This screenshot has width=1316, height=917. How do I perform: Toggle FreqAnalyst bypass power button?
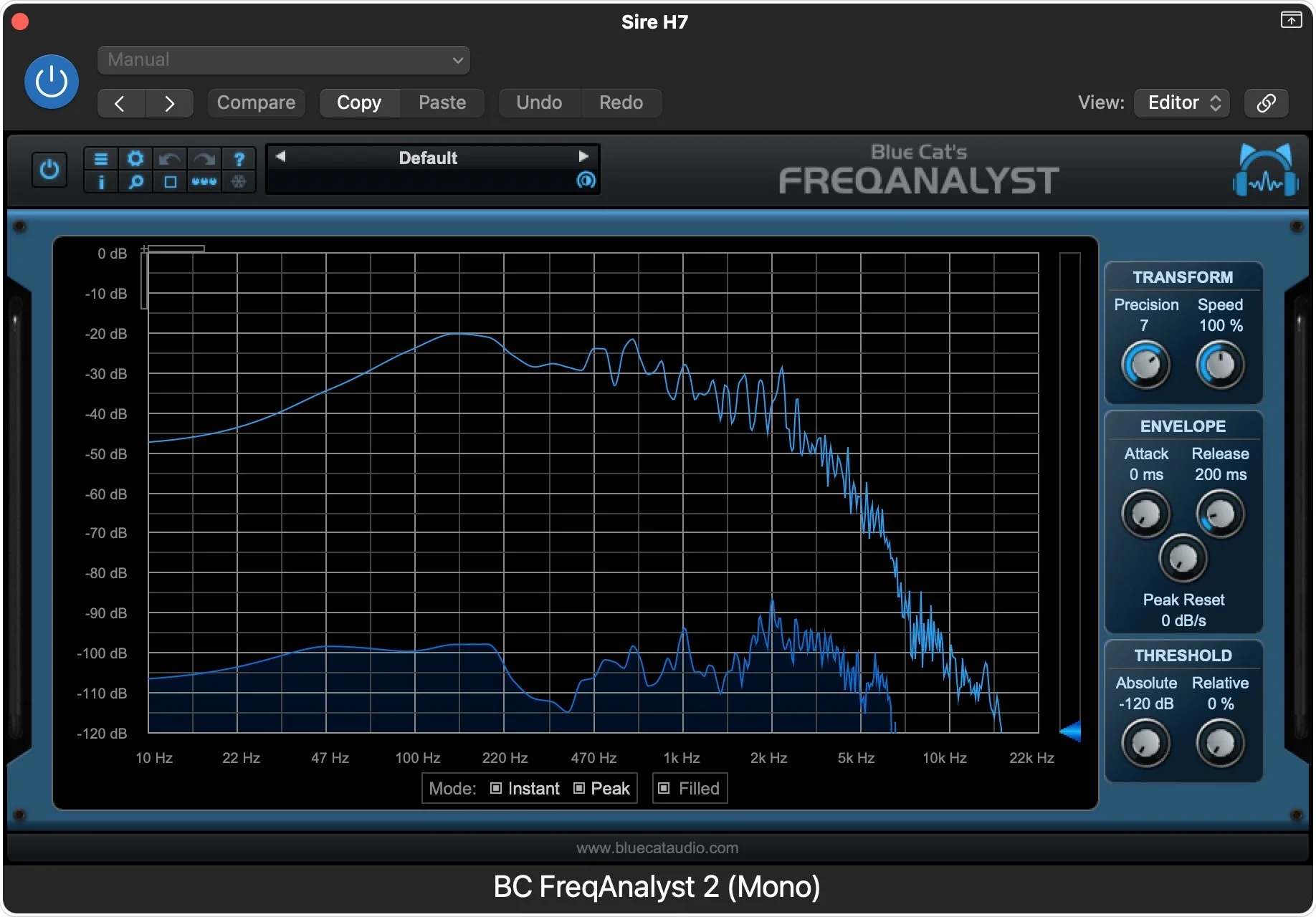click(49, 170)
